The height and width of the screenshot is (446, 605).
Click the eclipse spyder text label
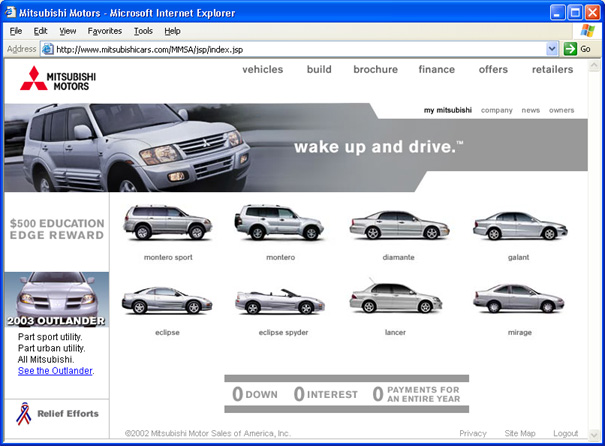[283, 332]
